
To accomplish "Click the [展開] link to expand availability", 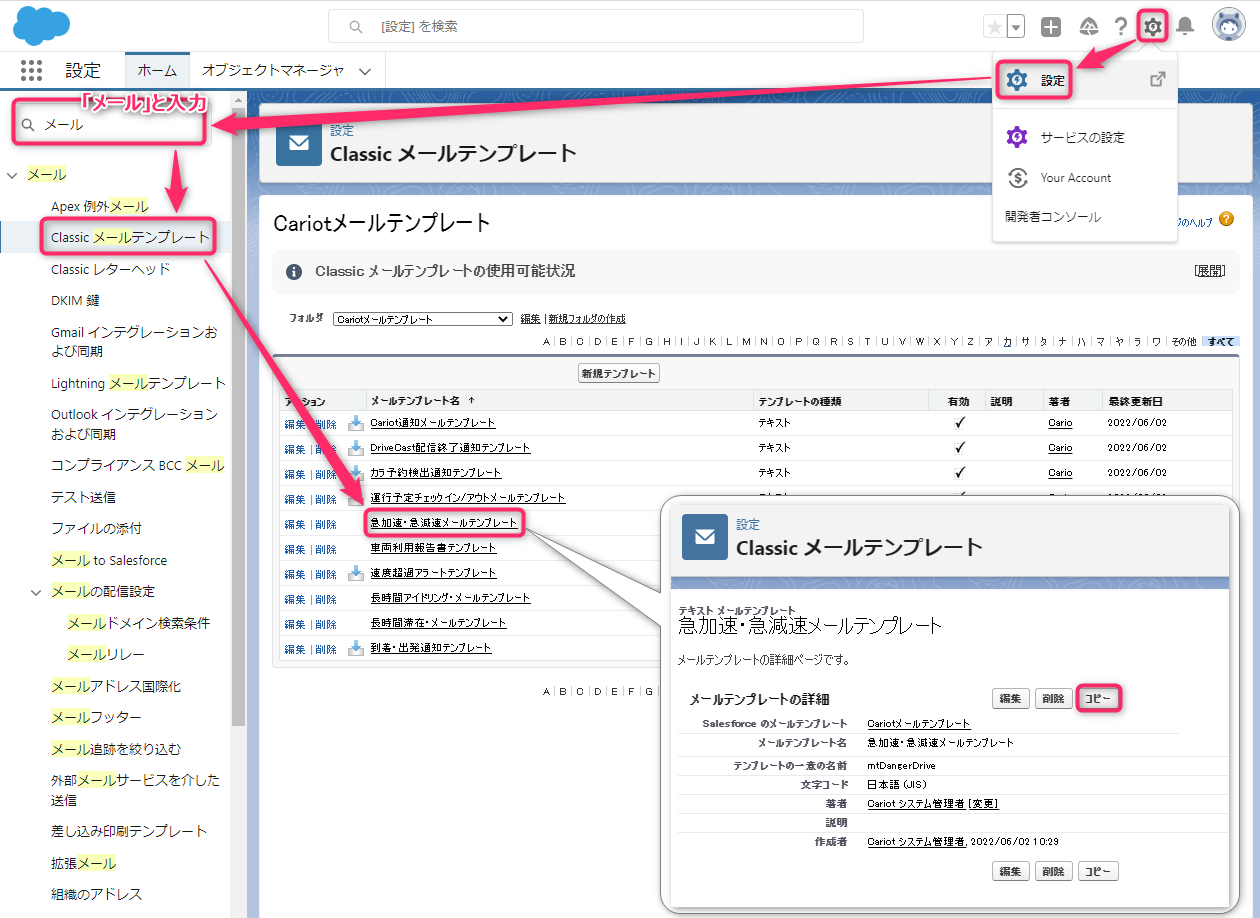I will pyautogui.click(x=1209, y=271).
